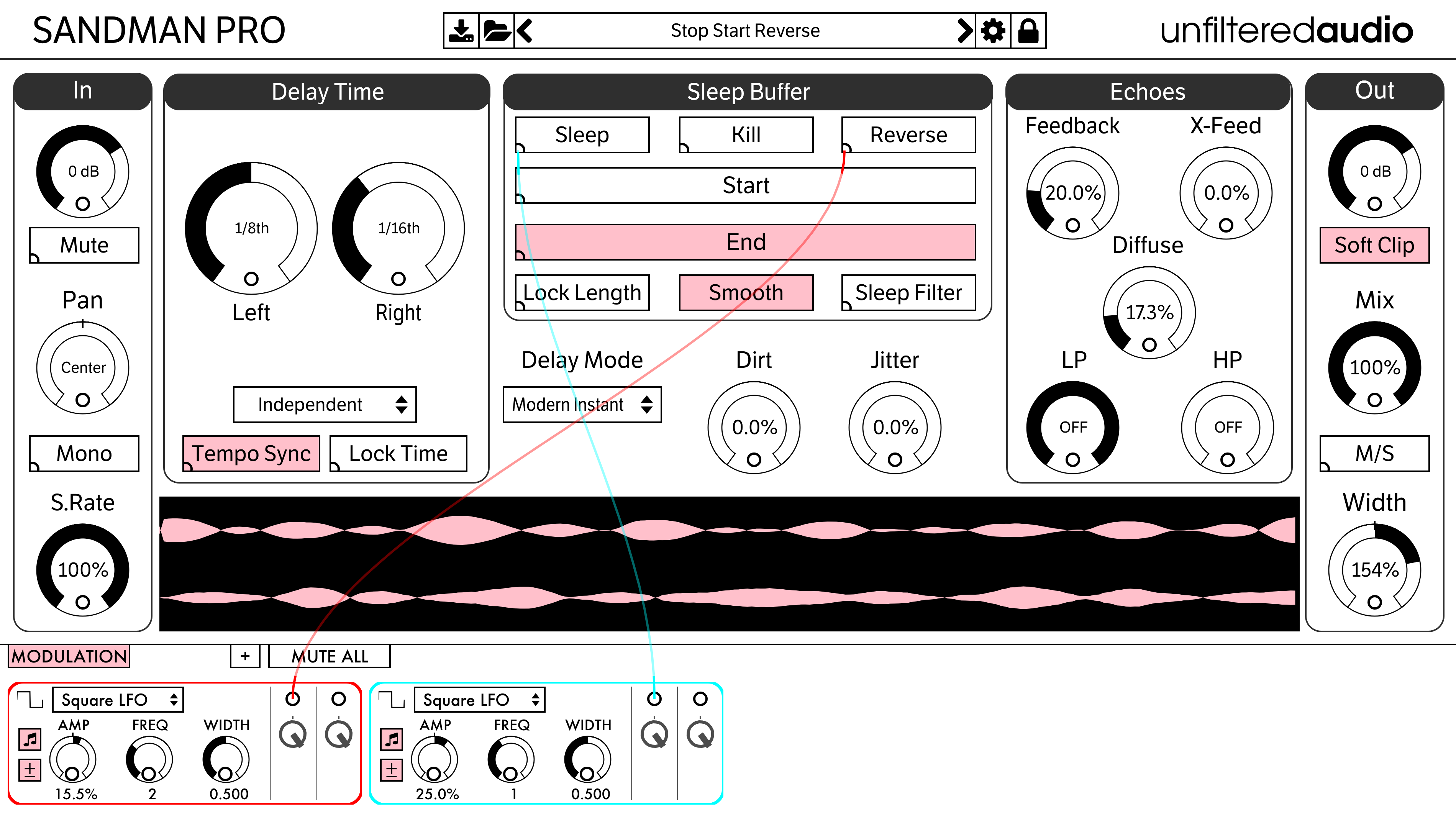Click the save preset download icon

(461, 31)
